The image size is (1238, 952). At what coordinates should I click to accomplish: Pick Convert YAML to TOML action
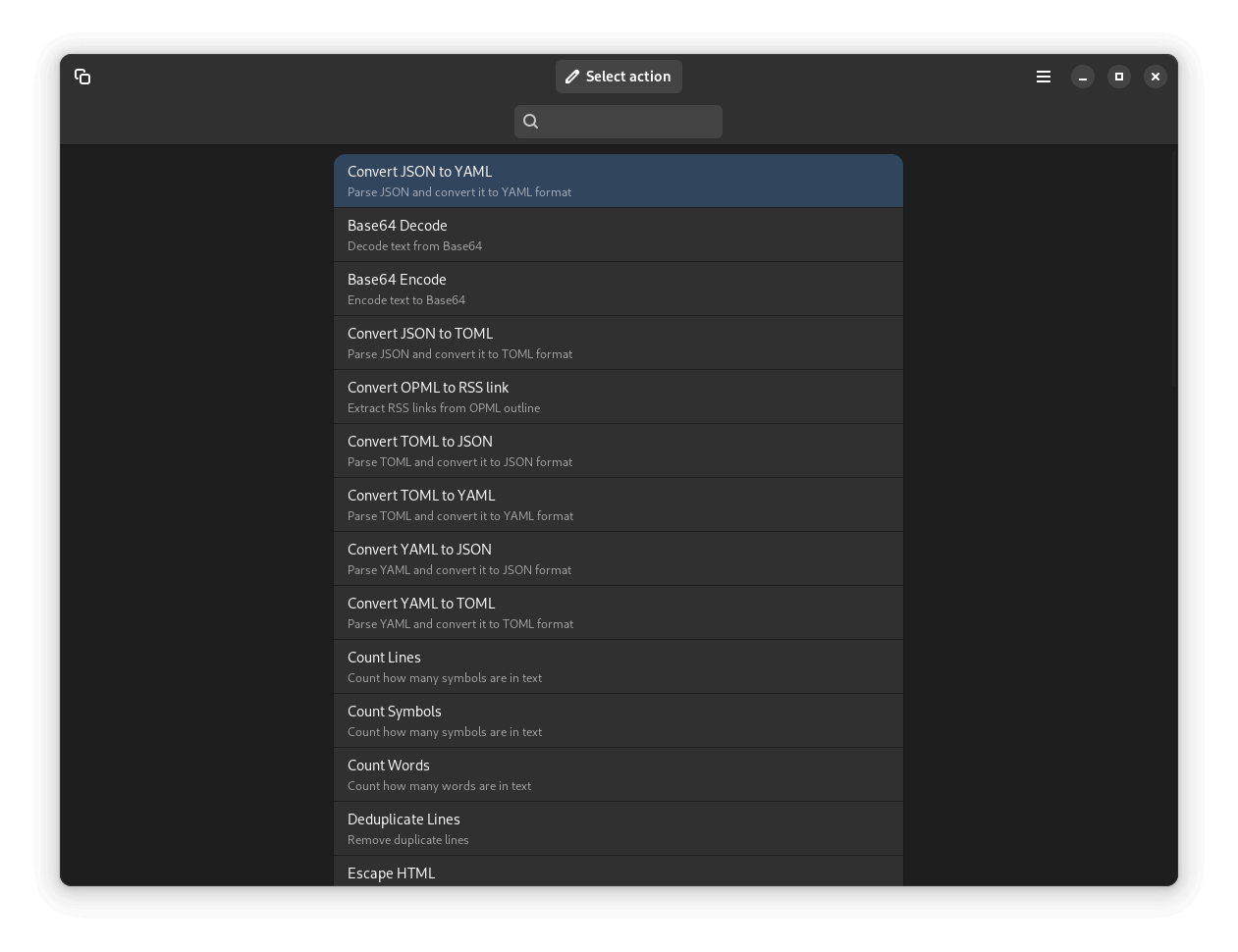point(618,612)
